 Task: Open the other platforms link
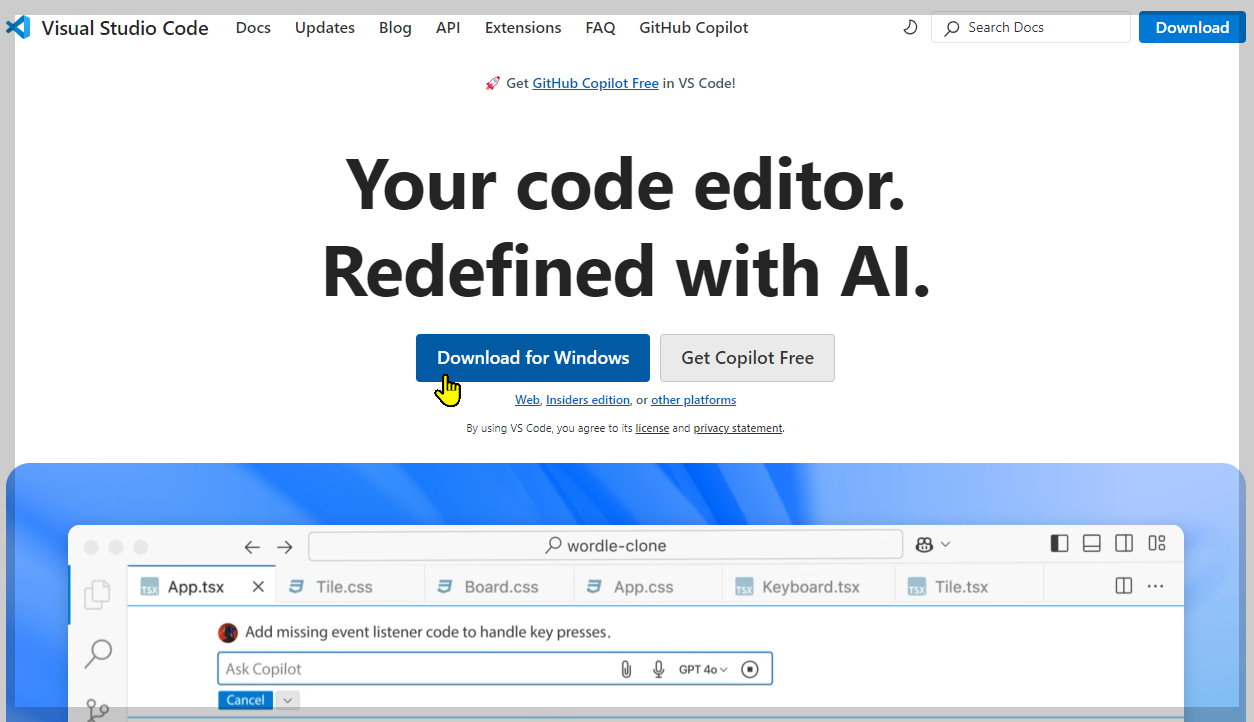693,400
